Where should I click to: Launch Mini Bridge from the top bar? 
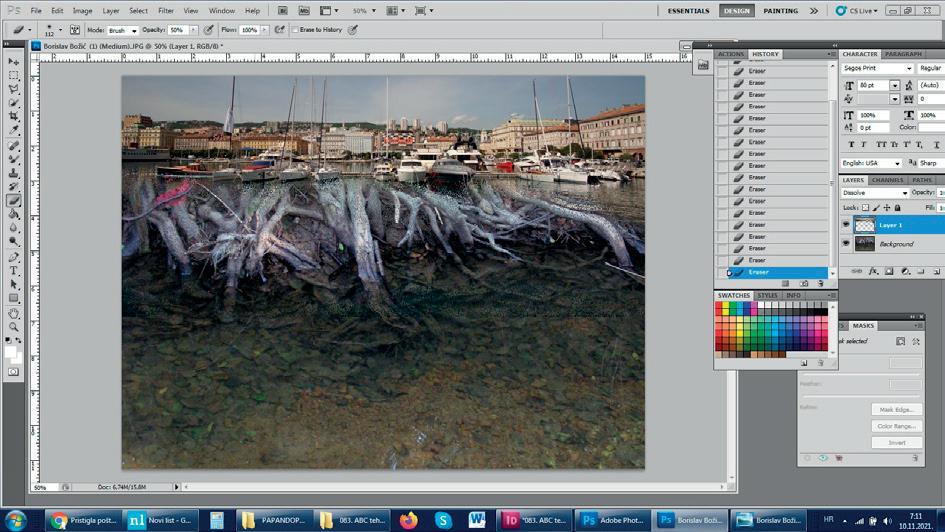pos(304,11)
